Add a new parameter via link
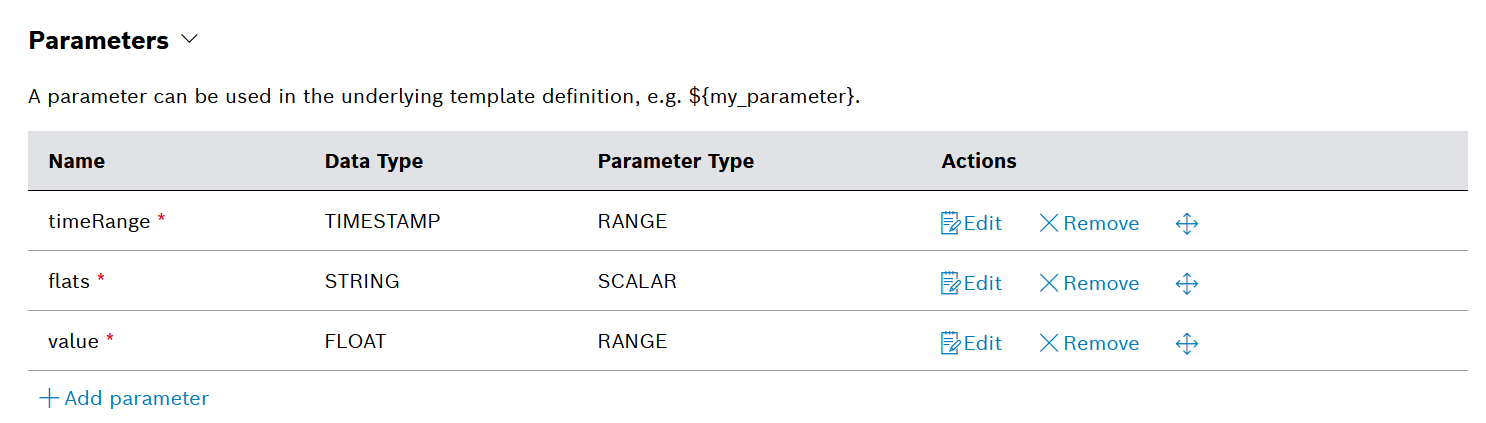Image resolution: width=1486 pixels, height=423 pixels. tap(136, 398)
